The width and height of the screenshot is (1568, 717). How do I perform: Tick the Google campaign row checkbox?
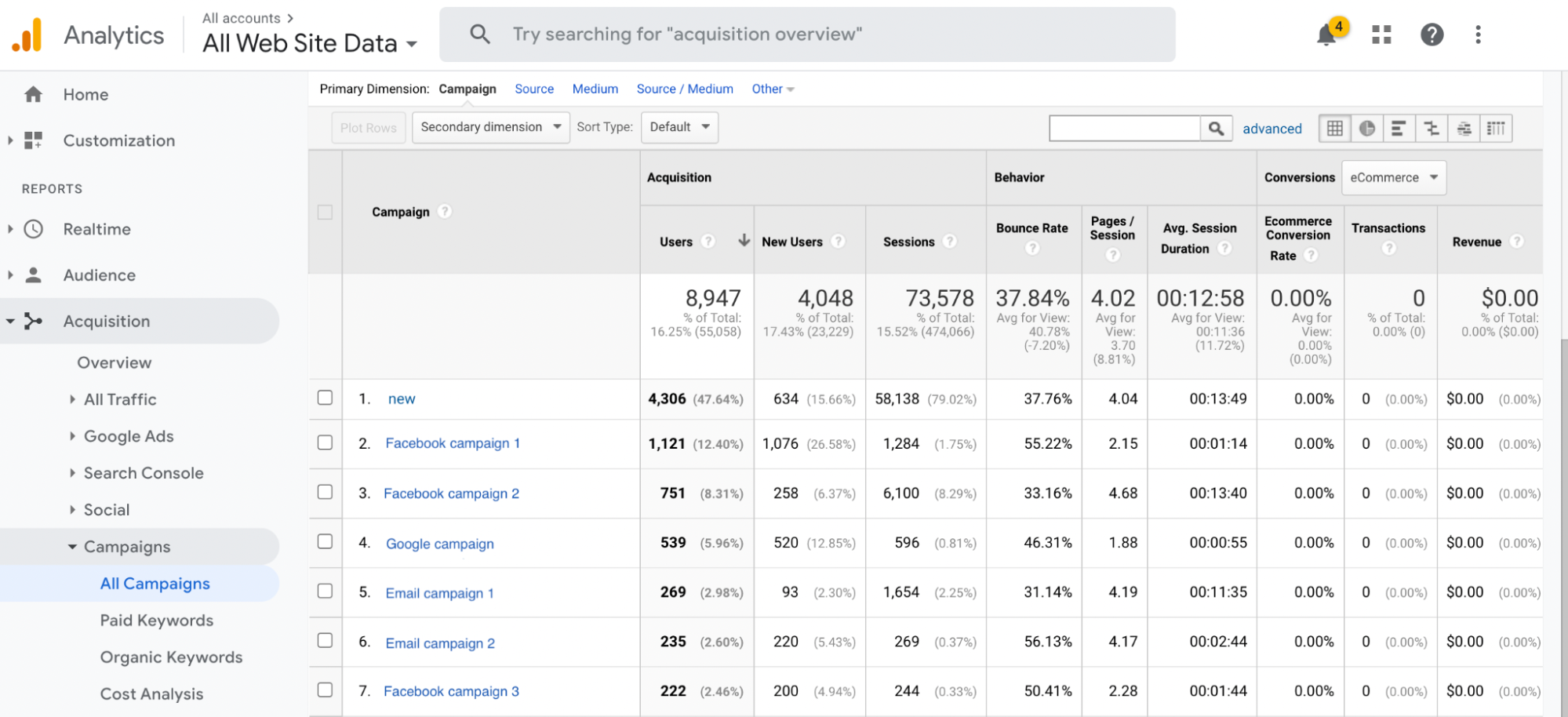tap(325, 541)
